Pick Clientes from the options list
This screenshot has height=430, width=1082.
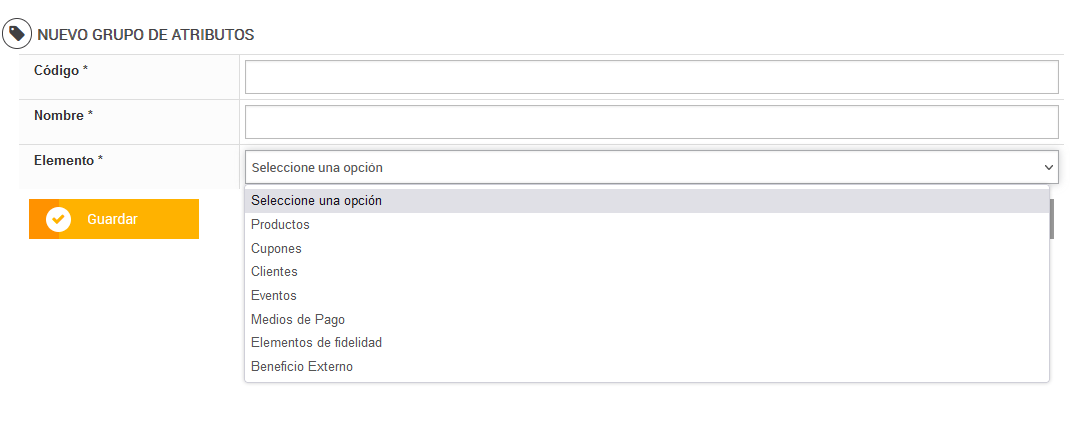(x=275, y=271)
